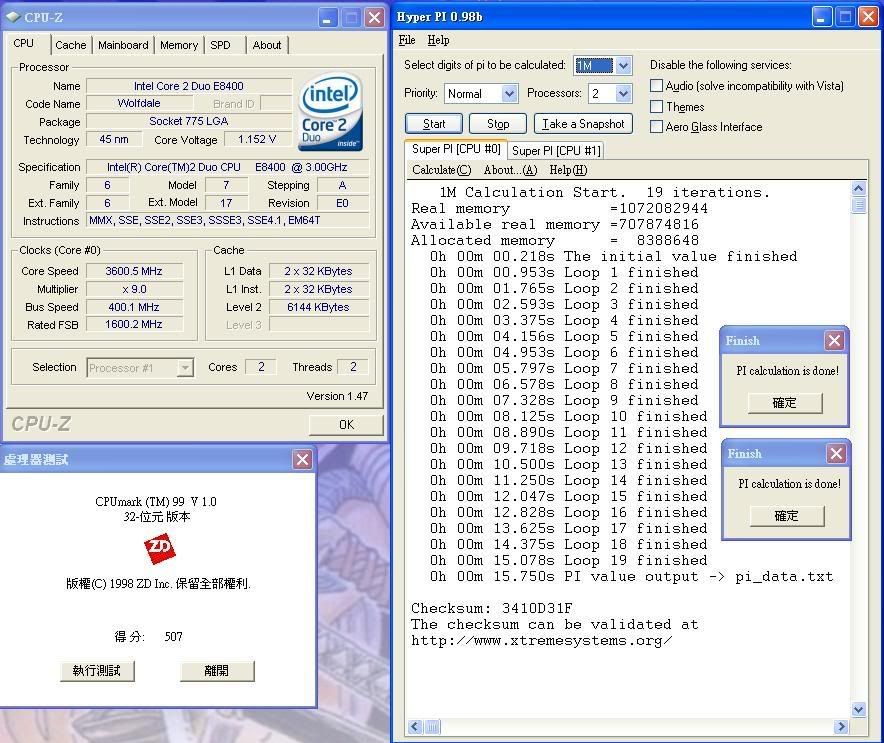Open the Processor #1 selection dropdown
The image size is (884, 743).
tap(184, 368)
